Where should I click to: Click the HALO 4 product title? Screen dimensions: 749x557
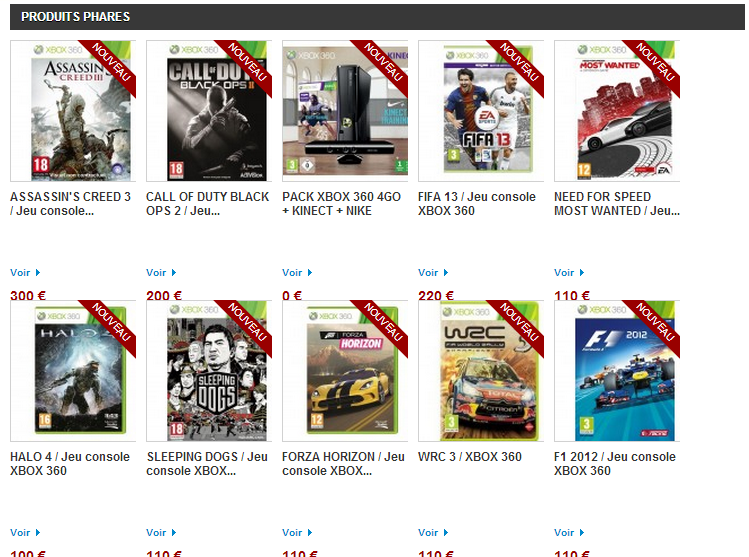pyautogui.click(x=70, y=464)
